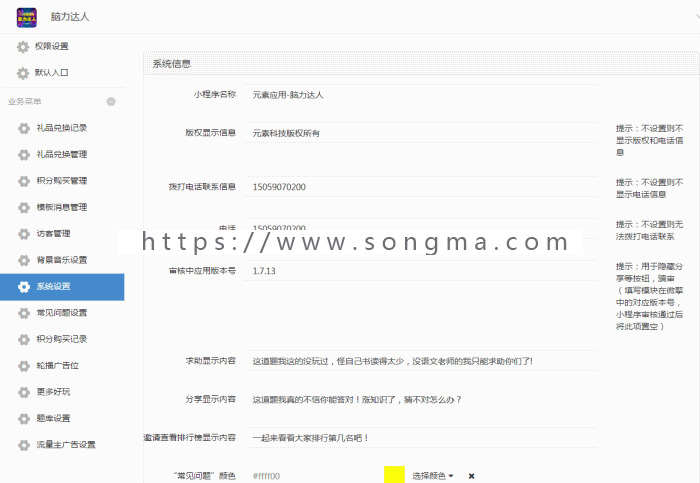Click gear icon beside 默认入口

coord(23,73)
